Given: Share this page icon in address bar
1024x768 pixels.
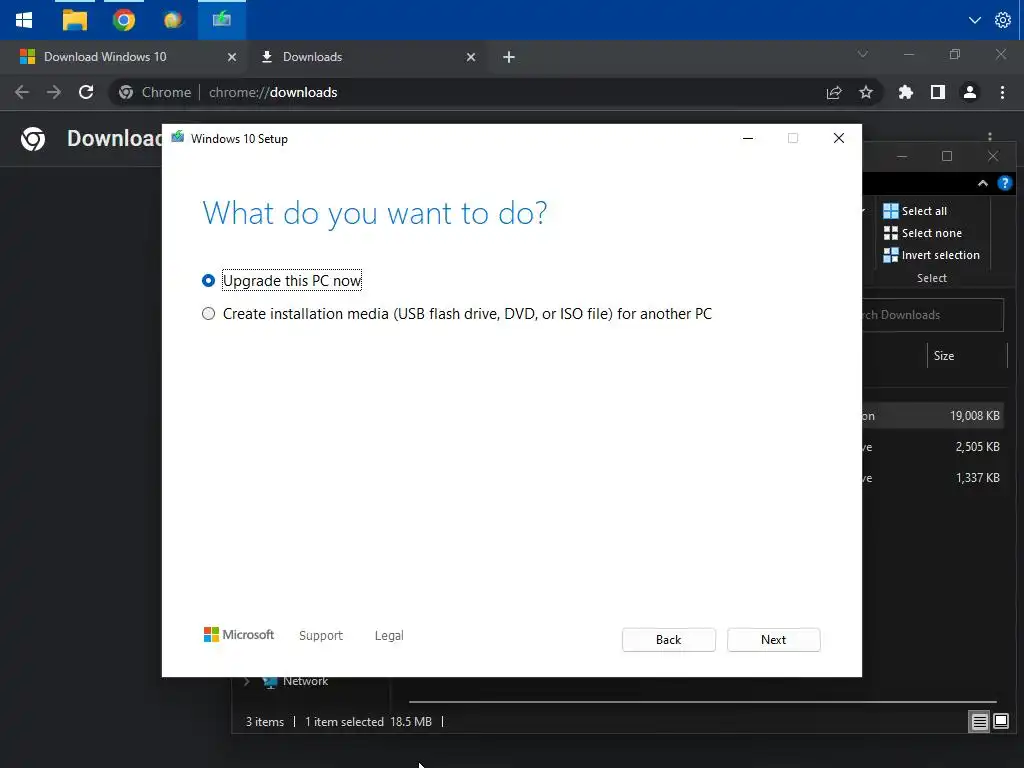Looking at the screenshot, I should point(834,93).
